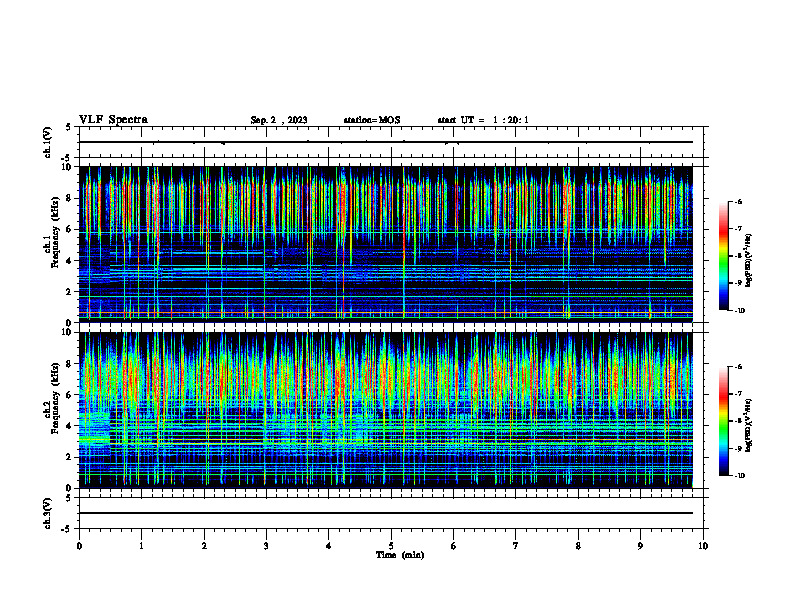Click time axis tick label "4"
The height and width of the screenshot is (612, 792).
click(x=329, y=546)
